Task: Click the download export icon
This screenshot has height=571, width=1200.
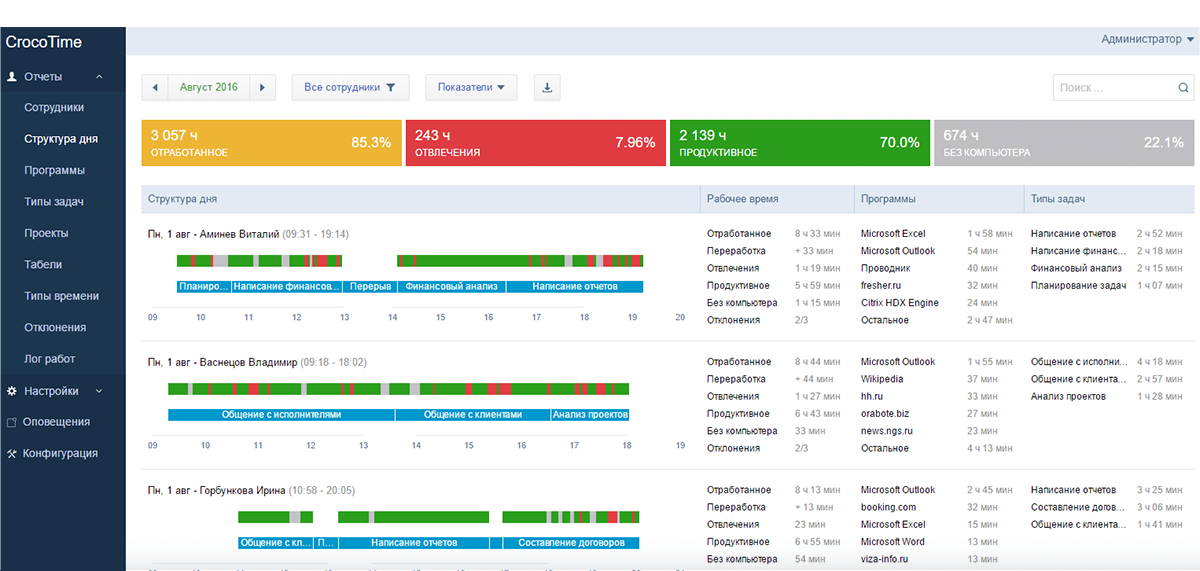Action: point(547,88)
